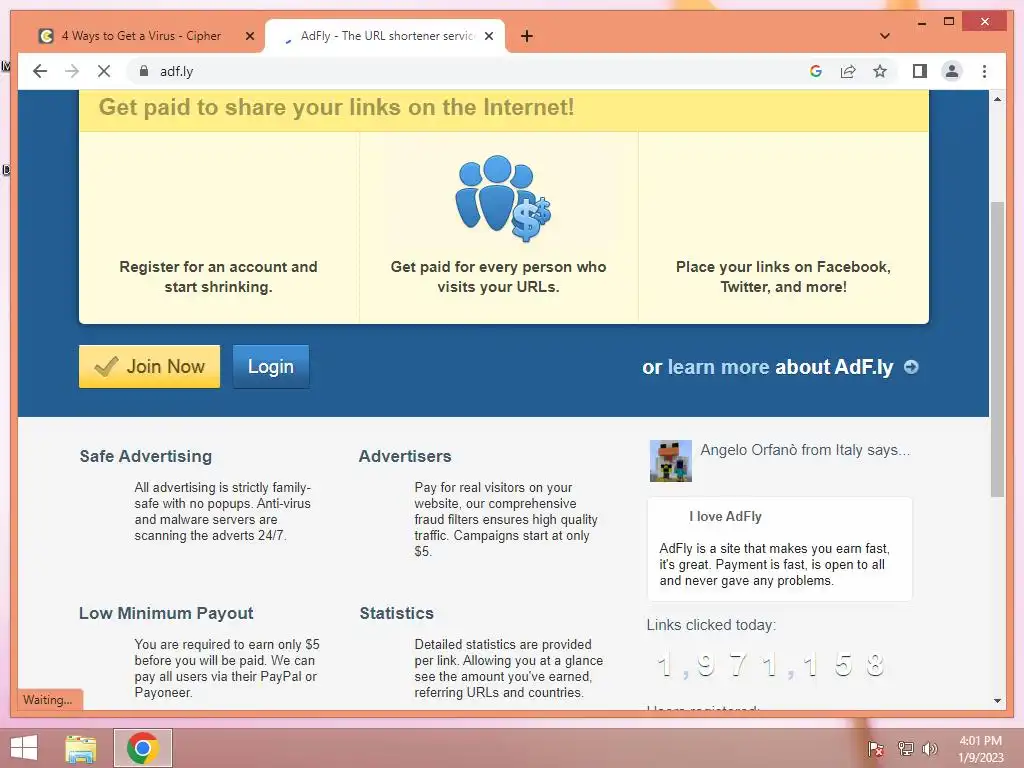Click the Join Now button

[150, 366]
